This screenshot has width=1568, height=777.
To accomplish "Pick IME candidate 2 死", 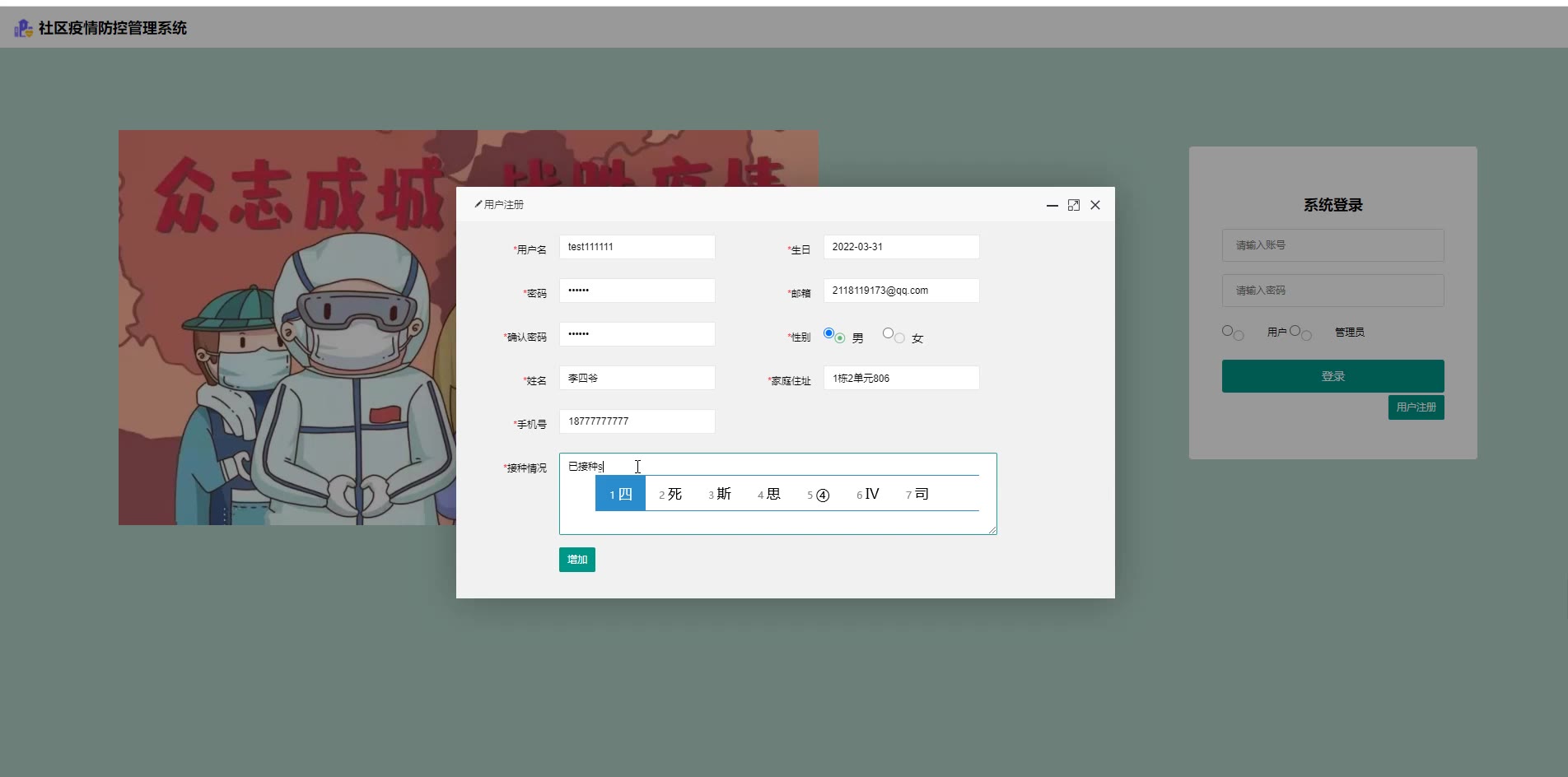I will [670, 494].
